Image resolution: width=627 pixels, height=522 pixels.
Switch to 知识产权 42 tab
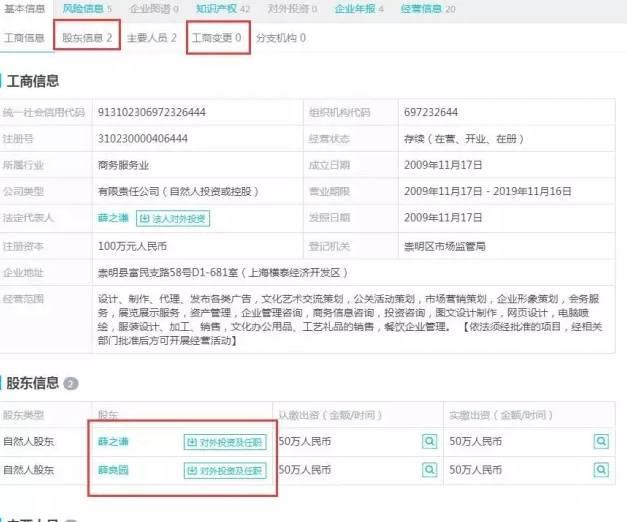click(223, 8)
